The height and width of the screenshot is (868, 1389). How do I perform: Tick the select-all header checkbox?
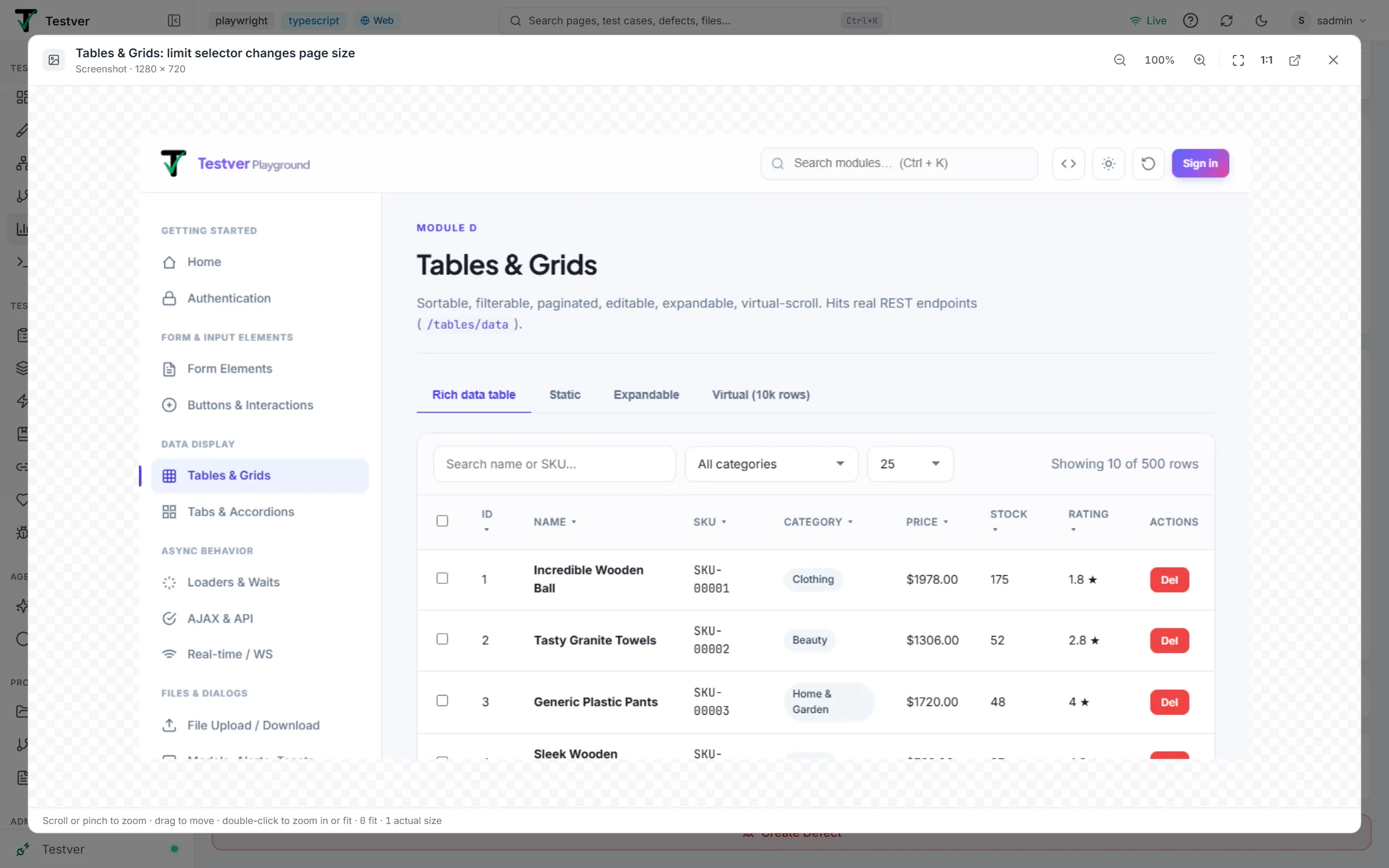click(442, 521)
